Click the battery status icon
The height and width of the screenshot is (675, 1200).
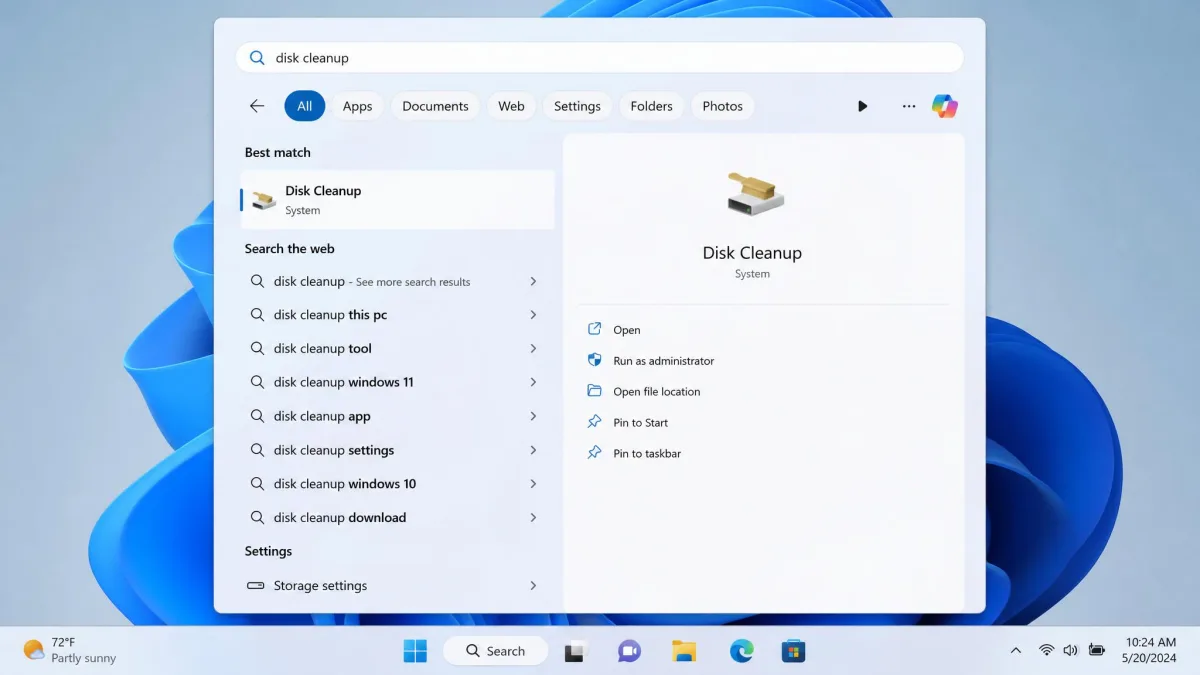[x=1097, y=650]
